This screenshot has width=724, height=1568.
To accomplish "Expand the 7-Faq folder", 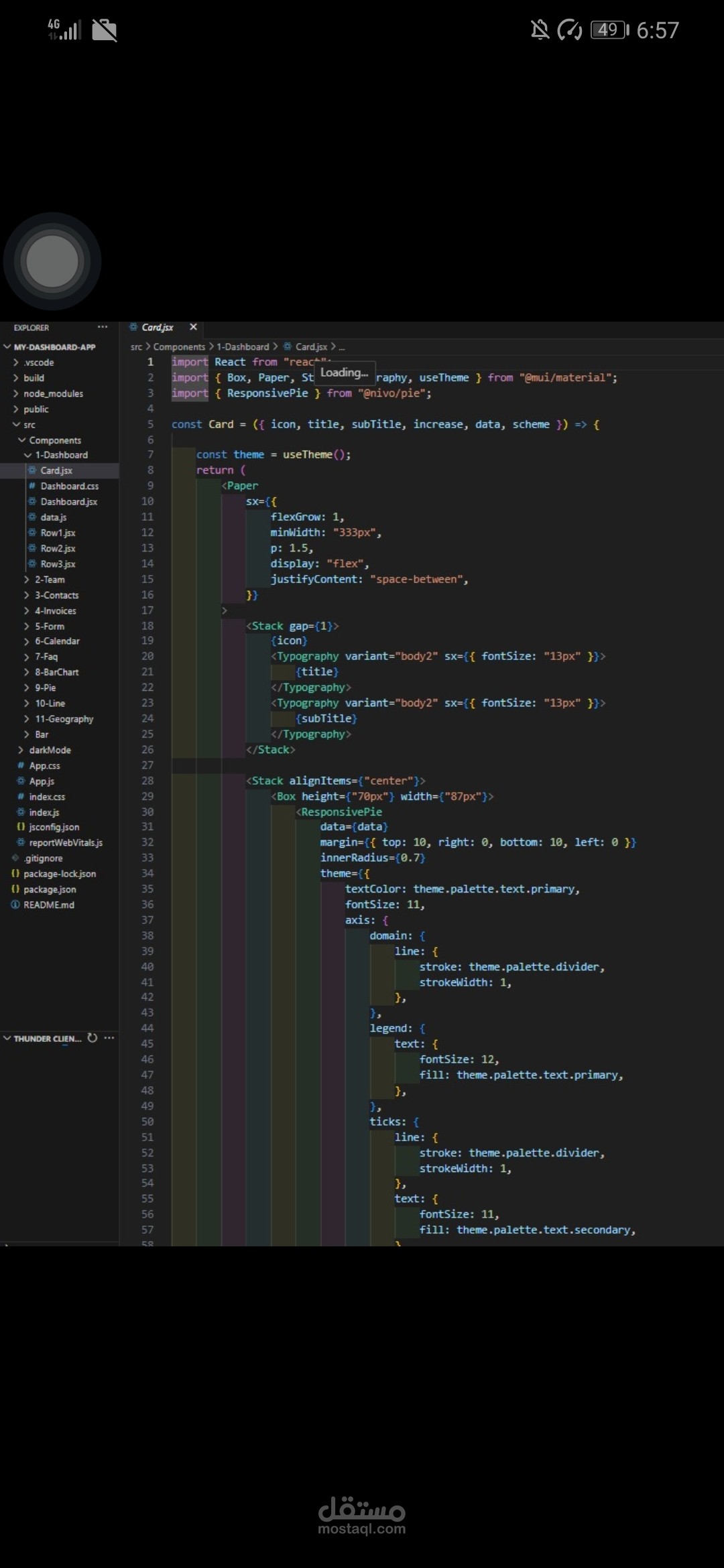I will [x=46, y=657].
